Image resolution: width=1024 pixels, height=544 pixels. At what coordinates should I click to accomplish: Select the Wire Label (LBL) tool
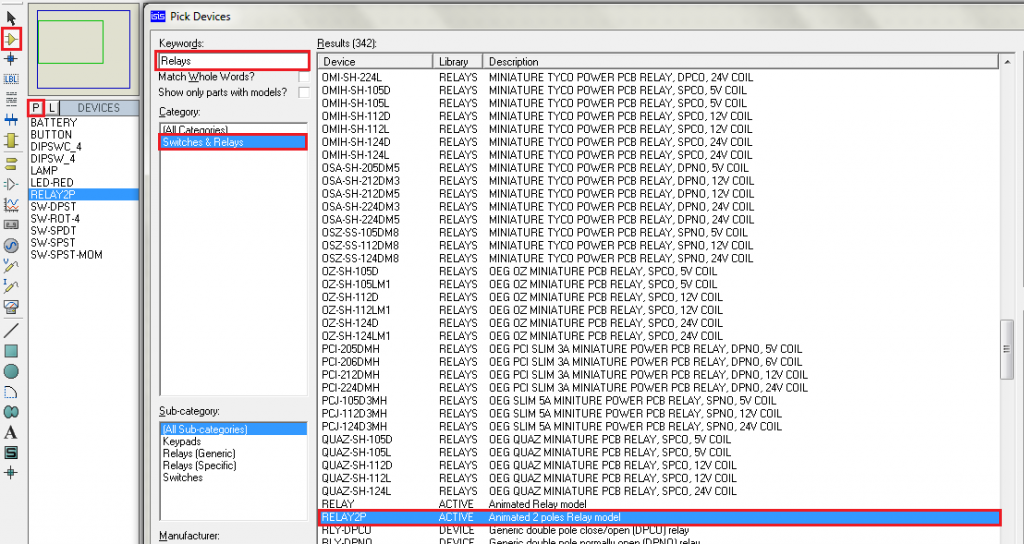click(x=11, y=79)
